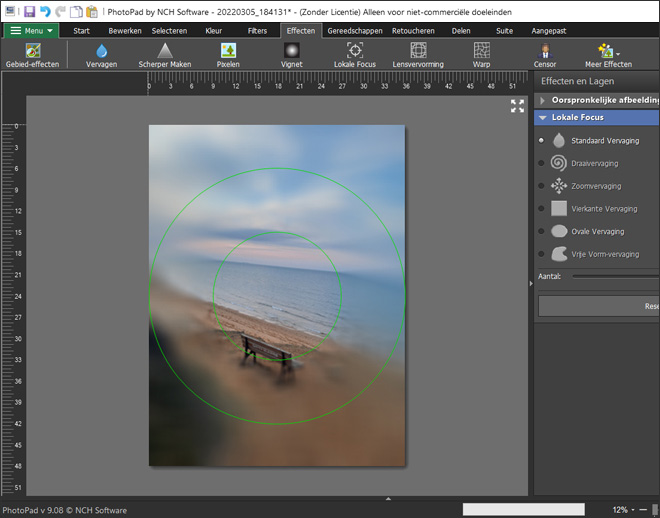660x518 pixels.
Task: Select Standaard Vervaging radio button
Action: point(541,141)
